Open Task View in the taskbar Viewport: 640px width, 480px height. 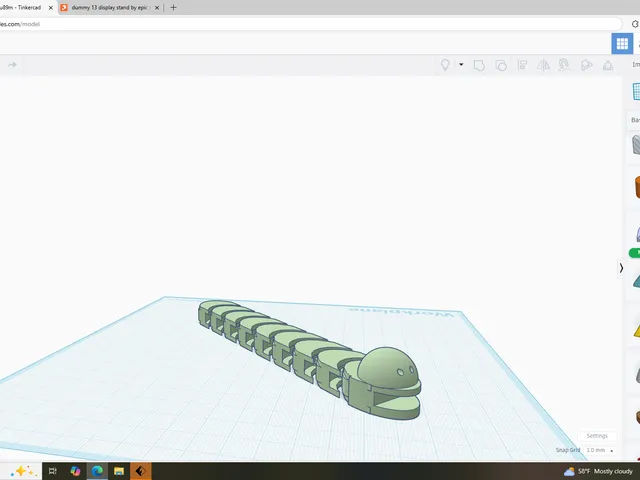[x=52, y=471]
